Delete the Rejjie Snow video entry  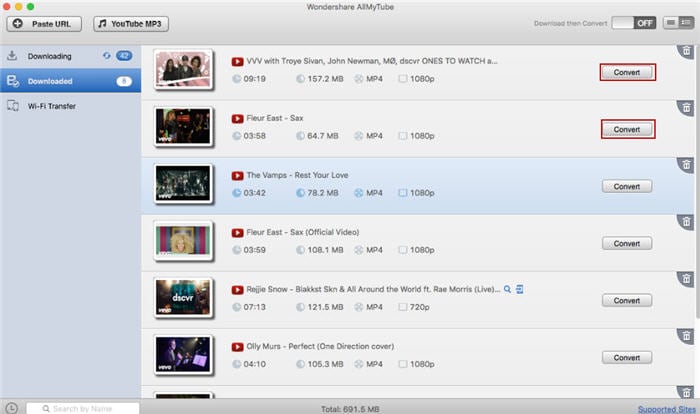(687, 279)
